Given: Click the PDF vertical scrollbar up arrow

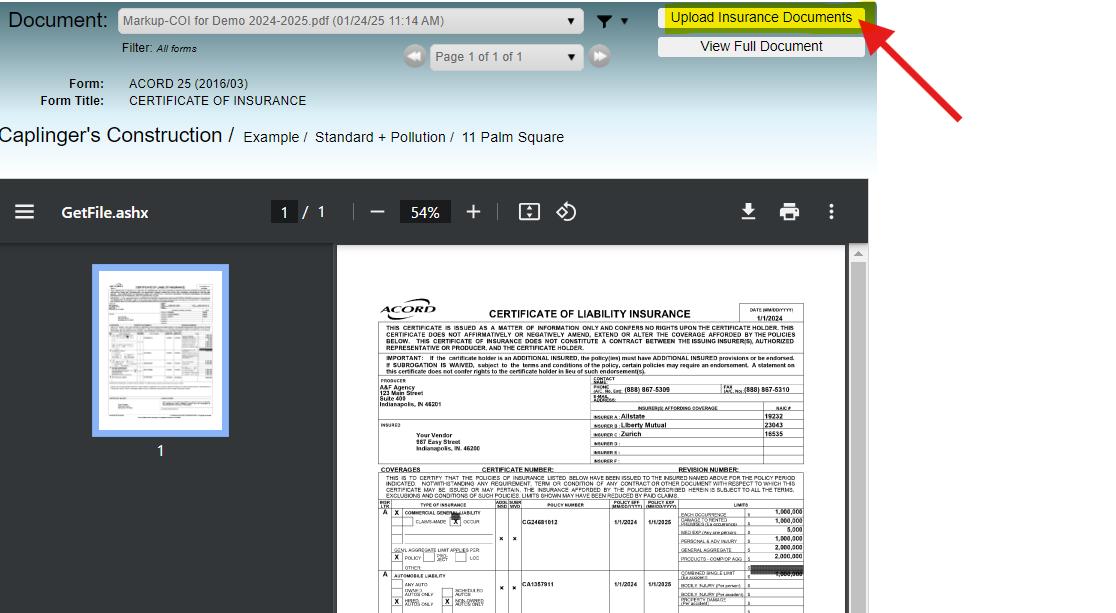Looking at the screenshot, I should [x=858, y=254].
